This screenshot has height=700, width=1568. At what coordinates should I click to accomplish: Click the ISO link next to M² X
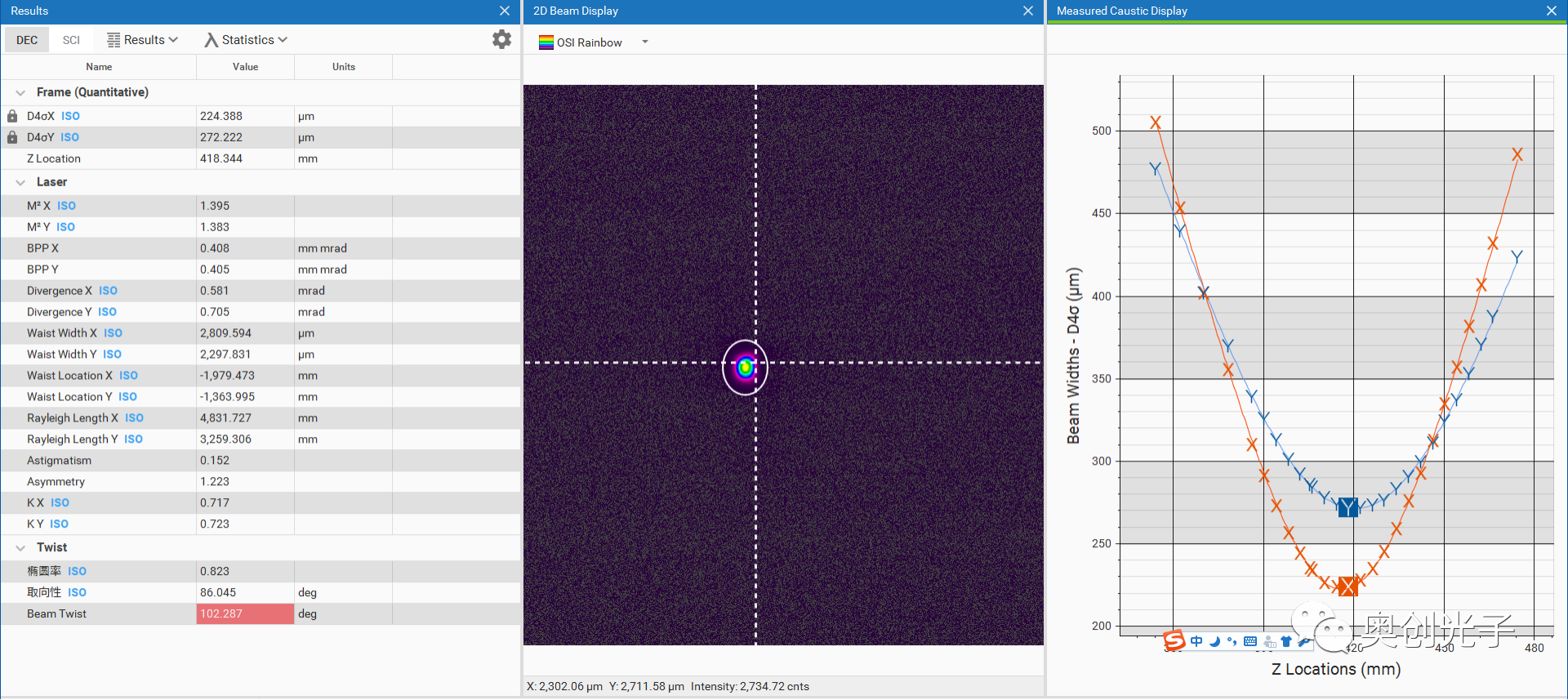click(66, 206)
